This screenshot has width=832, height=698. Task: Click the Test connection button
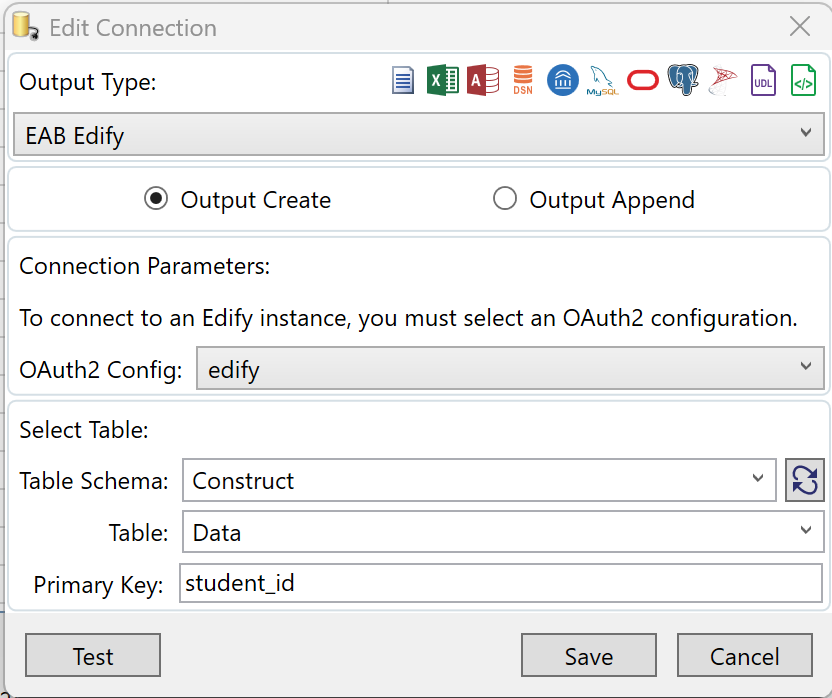pos(93,655)
